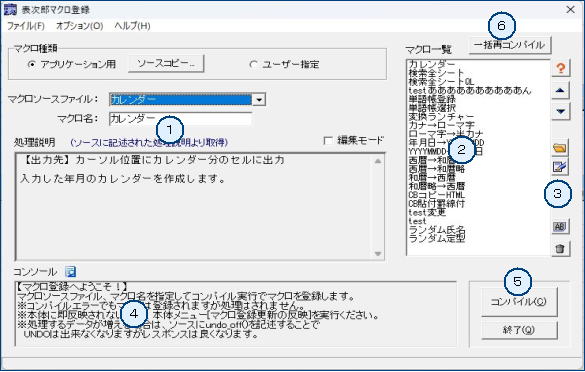Click the 表次郎マクロ登録 title bar app icon

click(10, 10)
